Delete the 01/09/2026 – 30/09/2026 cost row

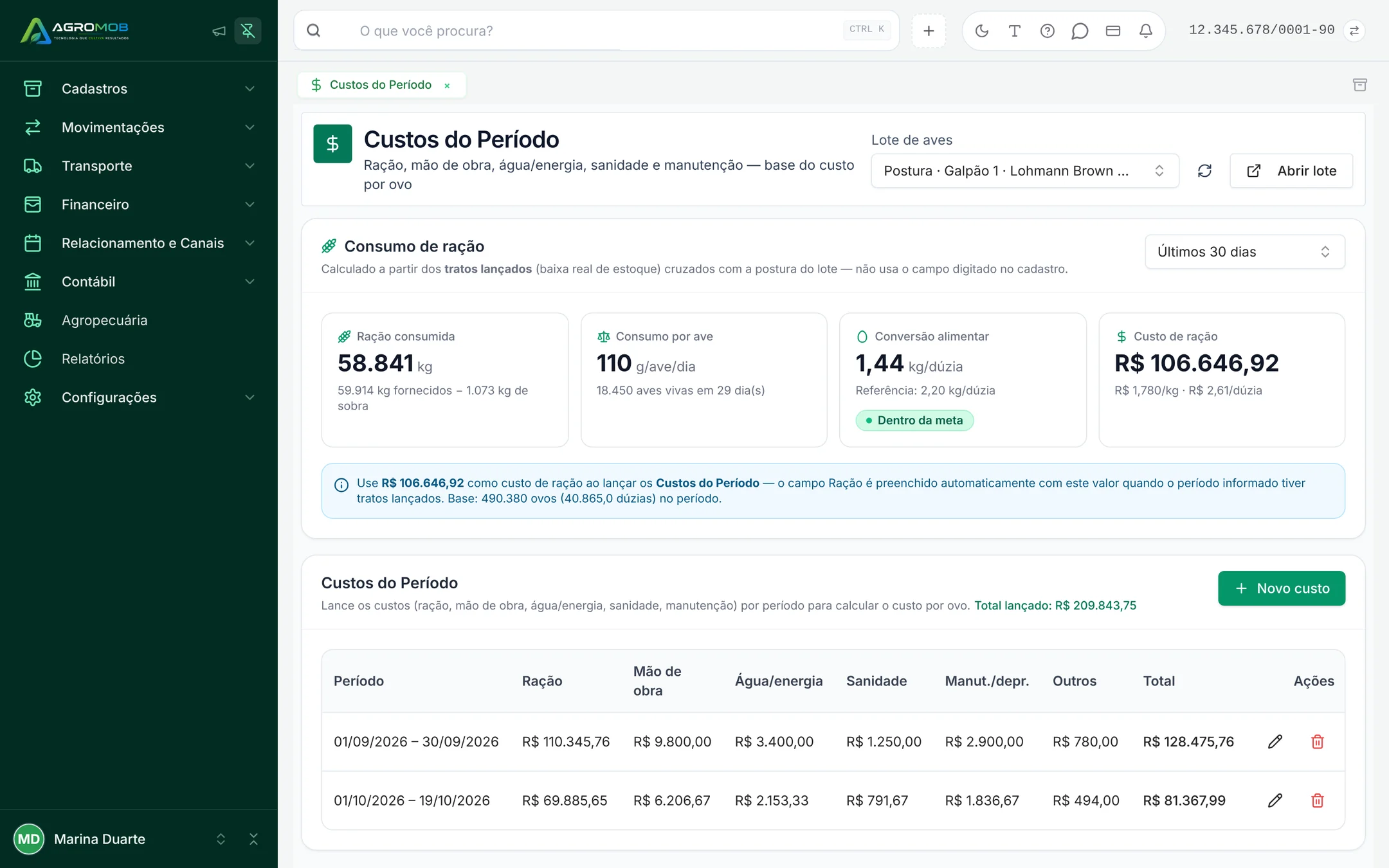[x=1318, y=742]
